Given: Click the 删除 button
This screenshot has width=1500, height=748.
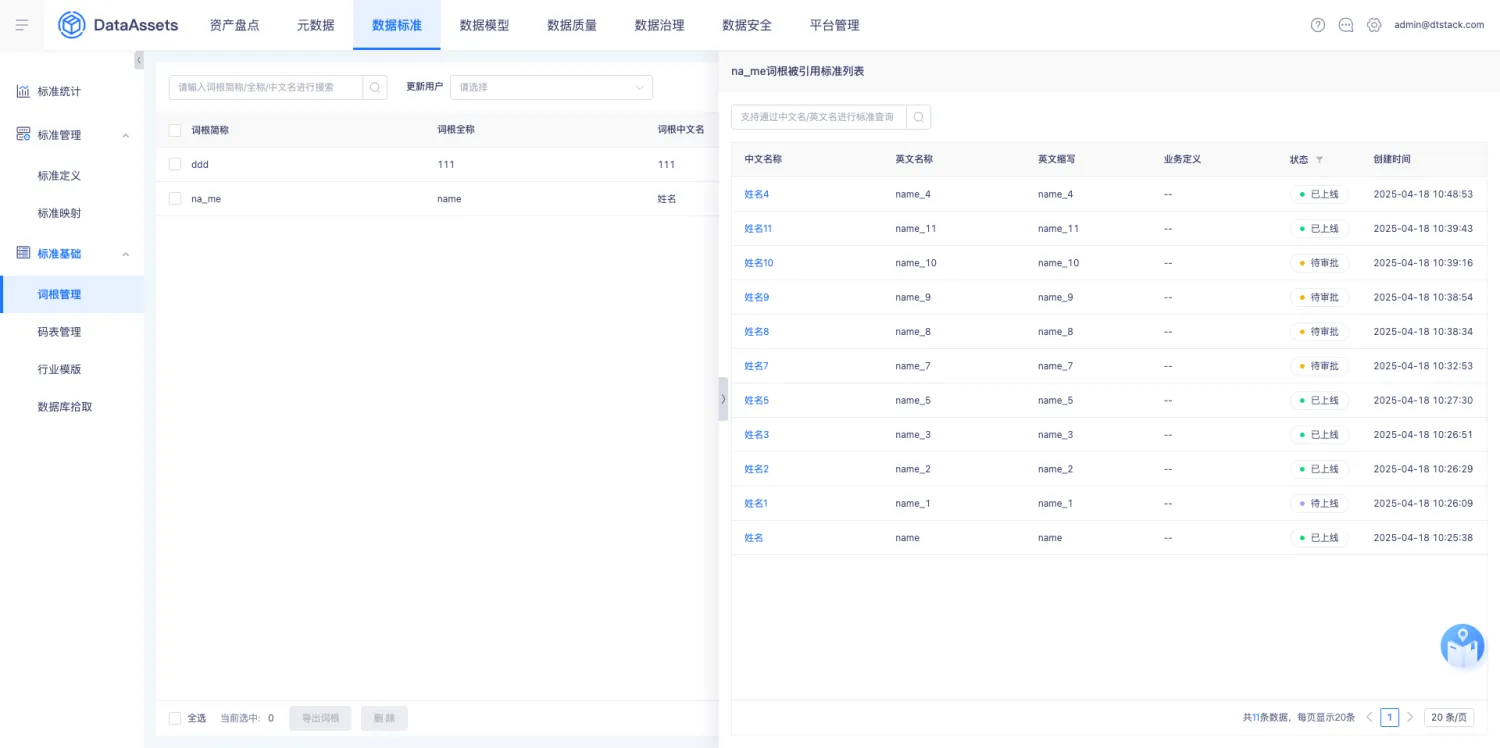Looking at the screenshot, I should pyautogui.click(x=384, y=718).
